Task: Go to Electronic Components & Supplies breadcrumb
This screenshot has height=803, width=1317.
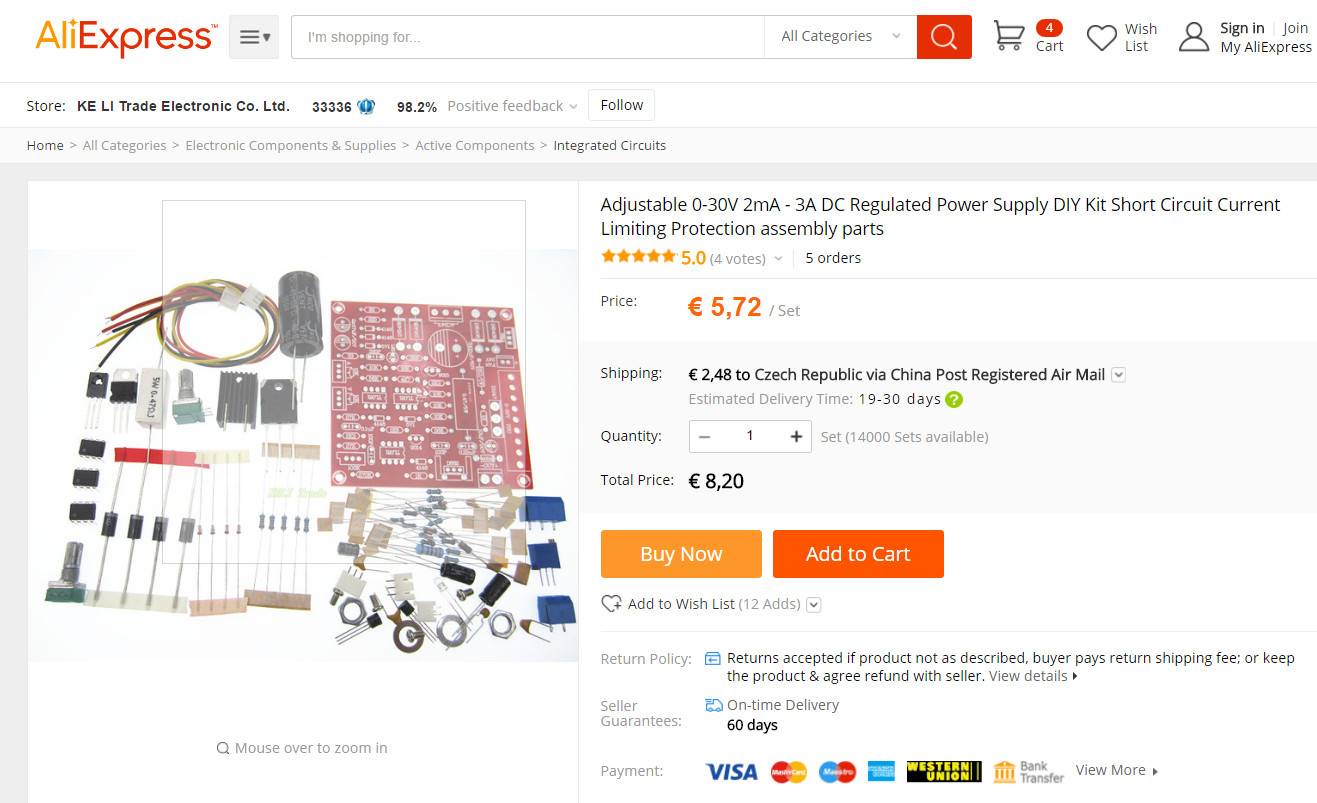Action: point(290,145)
